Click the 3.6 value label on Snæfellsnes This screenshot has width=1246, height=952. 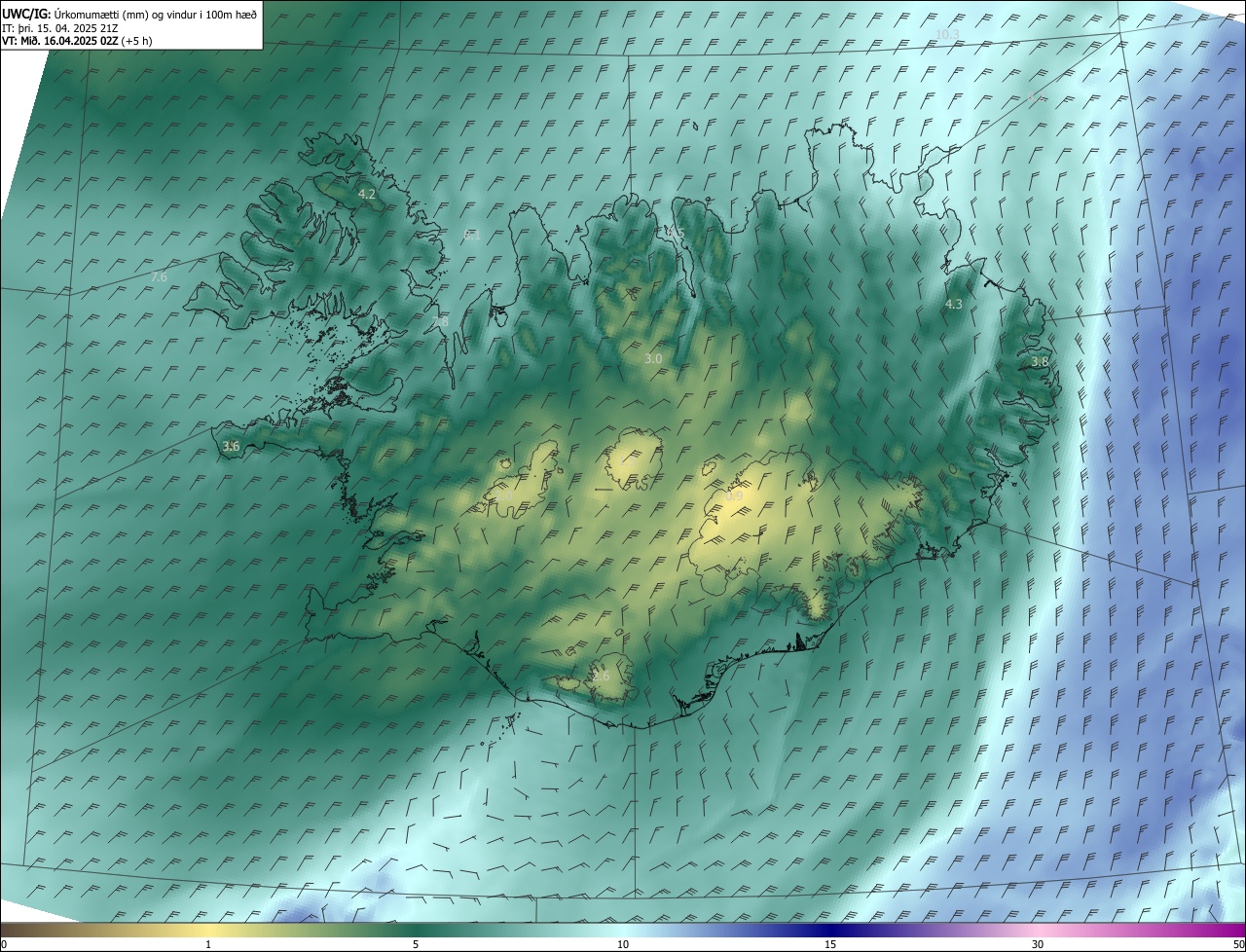click(x=231, y=447)
